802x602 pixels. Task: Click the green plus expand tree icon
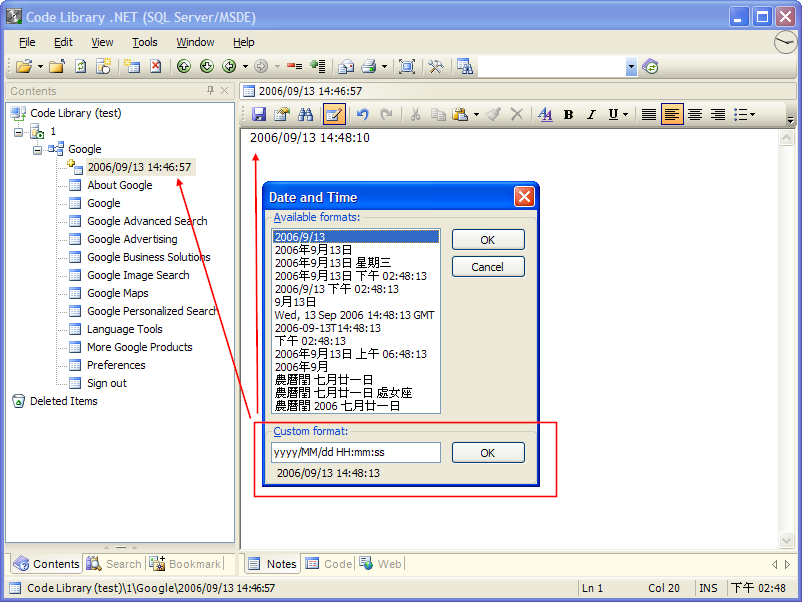(x=318, y=66)
